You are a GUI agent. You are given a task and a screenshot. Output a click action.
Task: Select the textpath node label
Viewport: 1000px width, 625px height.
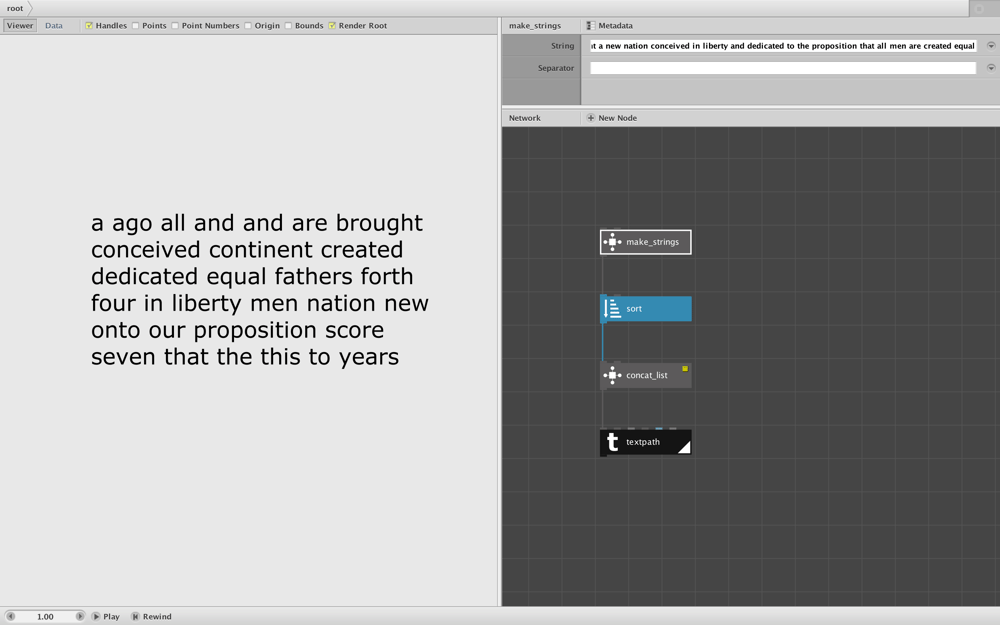tap(643, 442)
